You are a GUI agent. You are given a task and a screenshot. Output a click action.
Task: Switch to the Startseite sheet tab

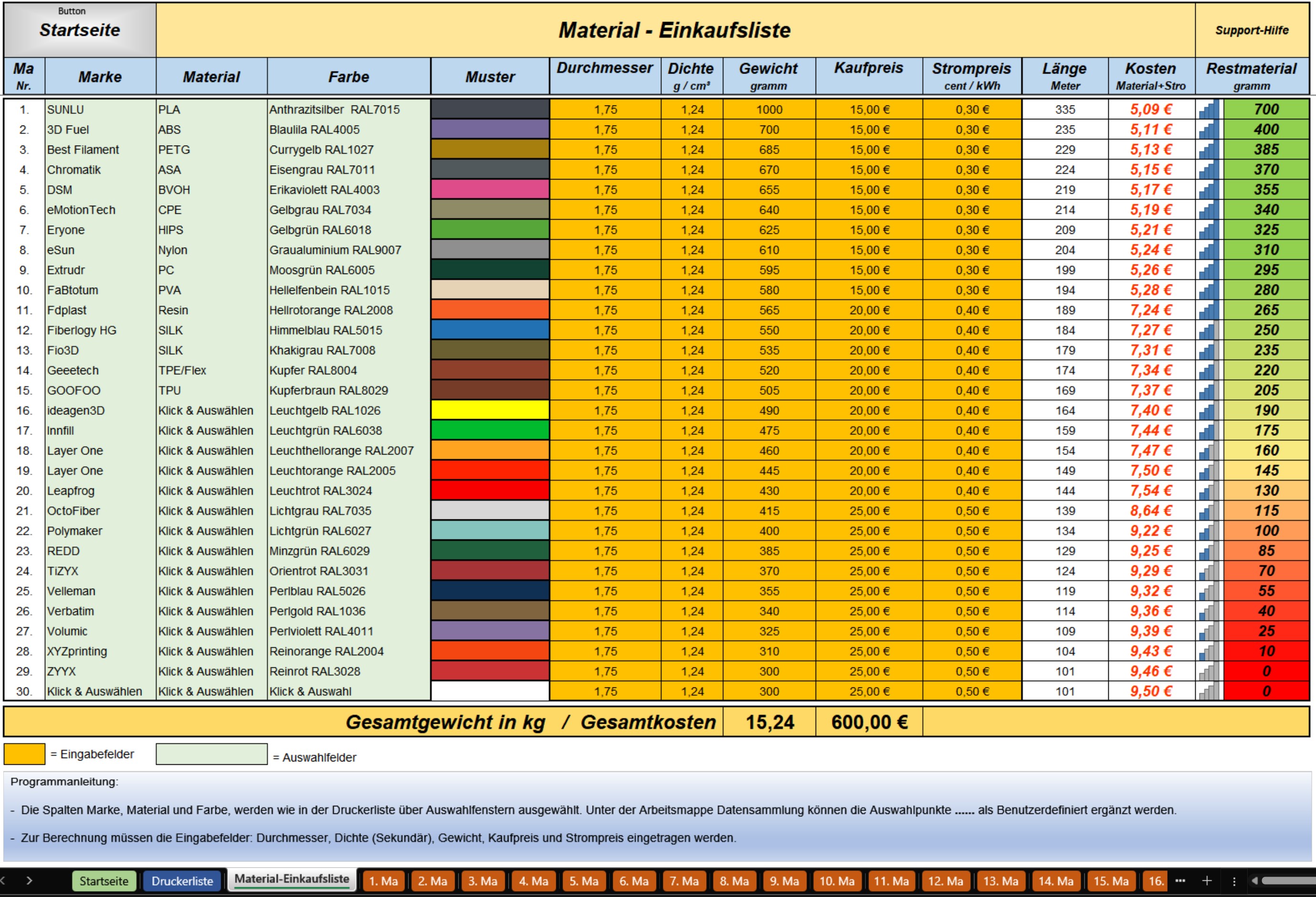point(104,881)
